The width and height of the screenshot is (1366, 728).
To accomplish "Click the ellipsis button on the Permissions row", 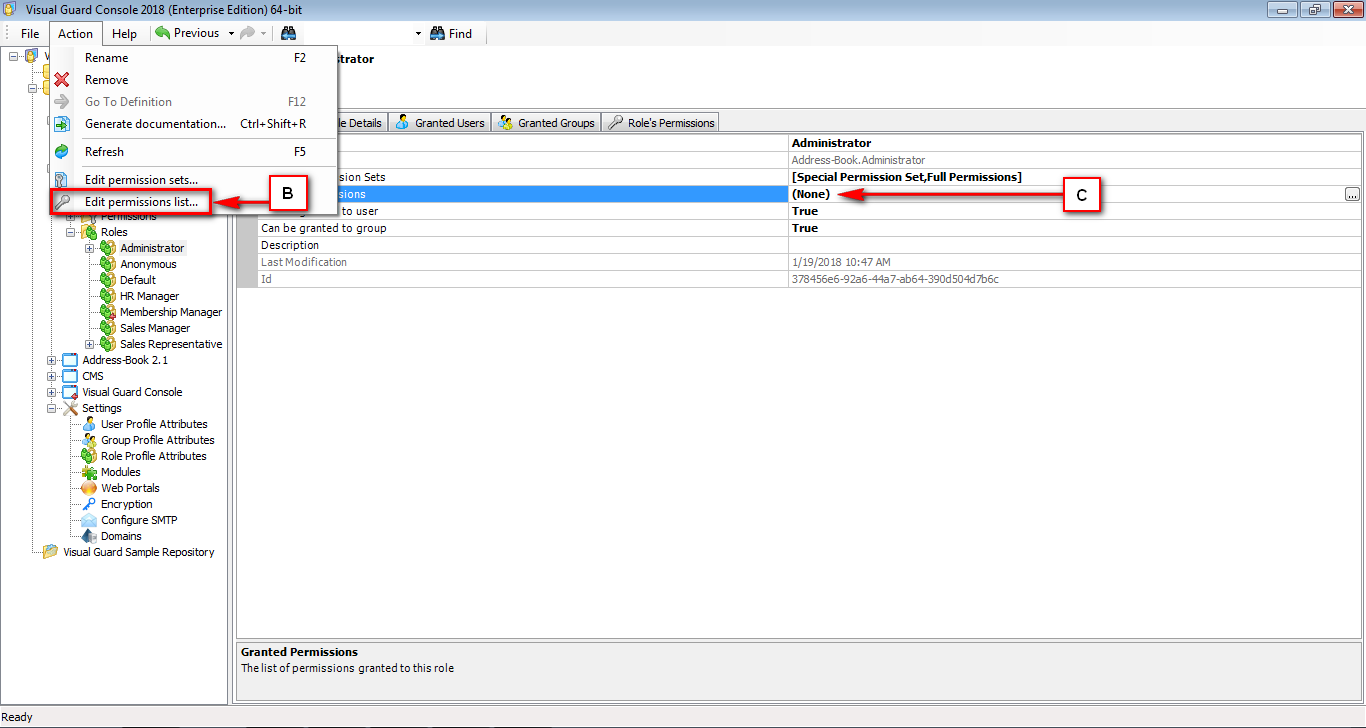I will pos(1352,194).
